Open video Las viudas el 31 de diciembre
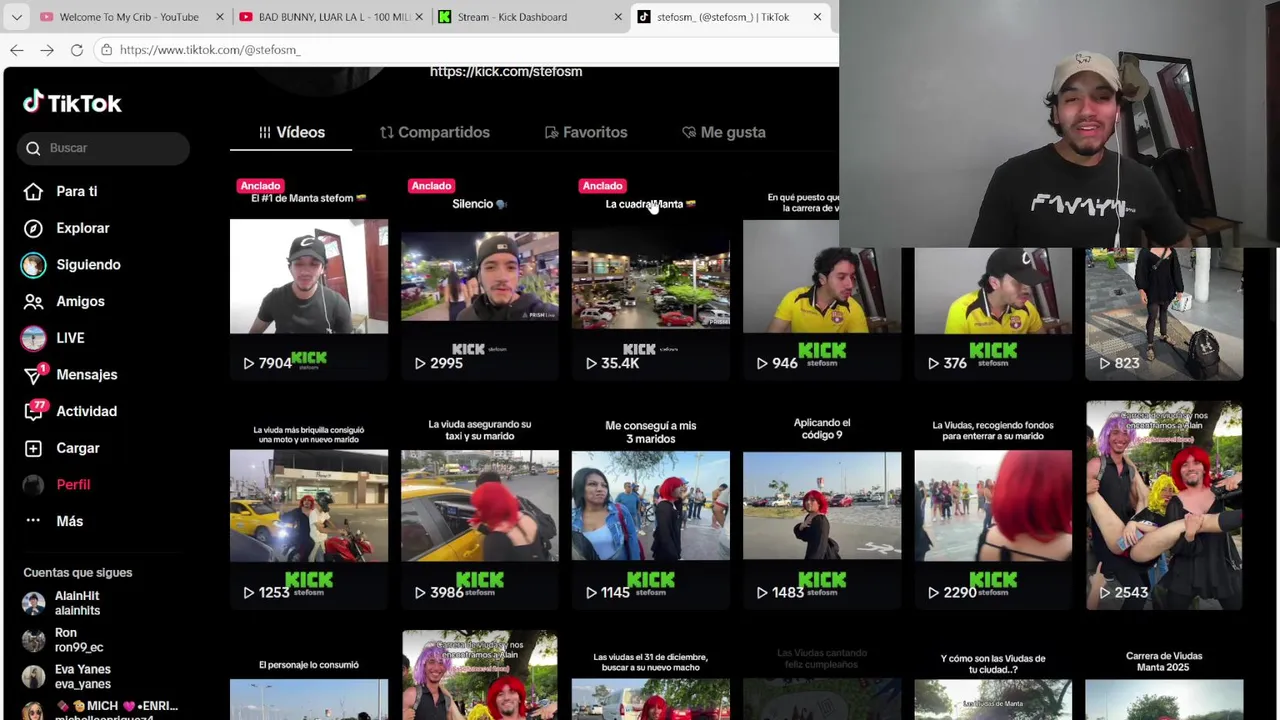The height and width of the screenshot is (720, 1280). (x=651, y=676)
